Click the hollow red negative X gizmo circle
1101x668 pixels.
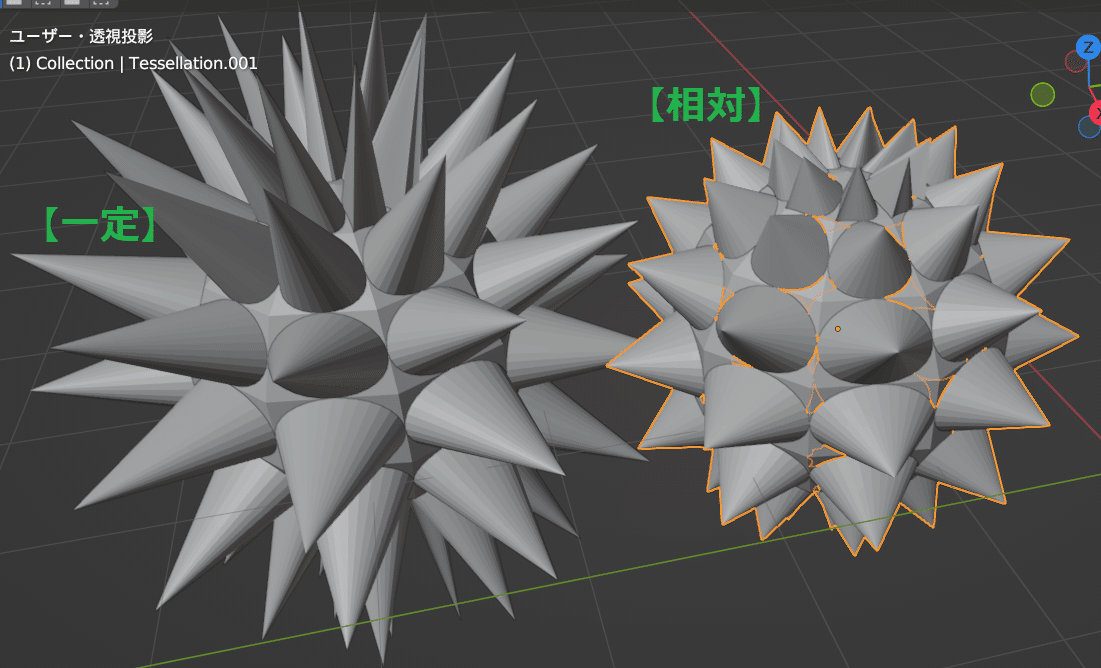click(1075, 62)
